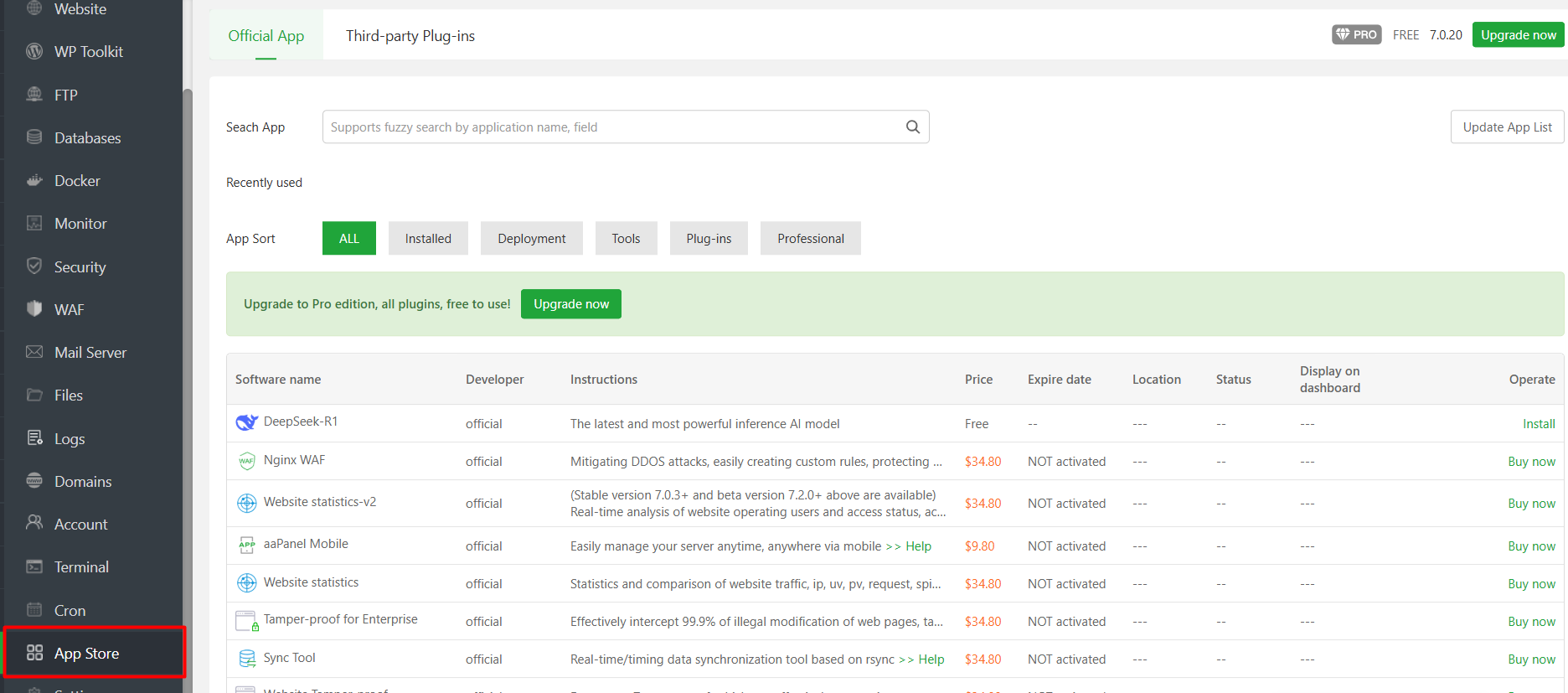Open the Cron calendar icon
The image size is (1568, 693).
pos(34,610)
